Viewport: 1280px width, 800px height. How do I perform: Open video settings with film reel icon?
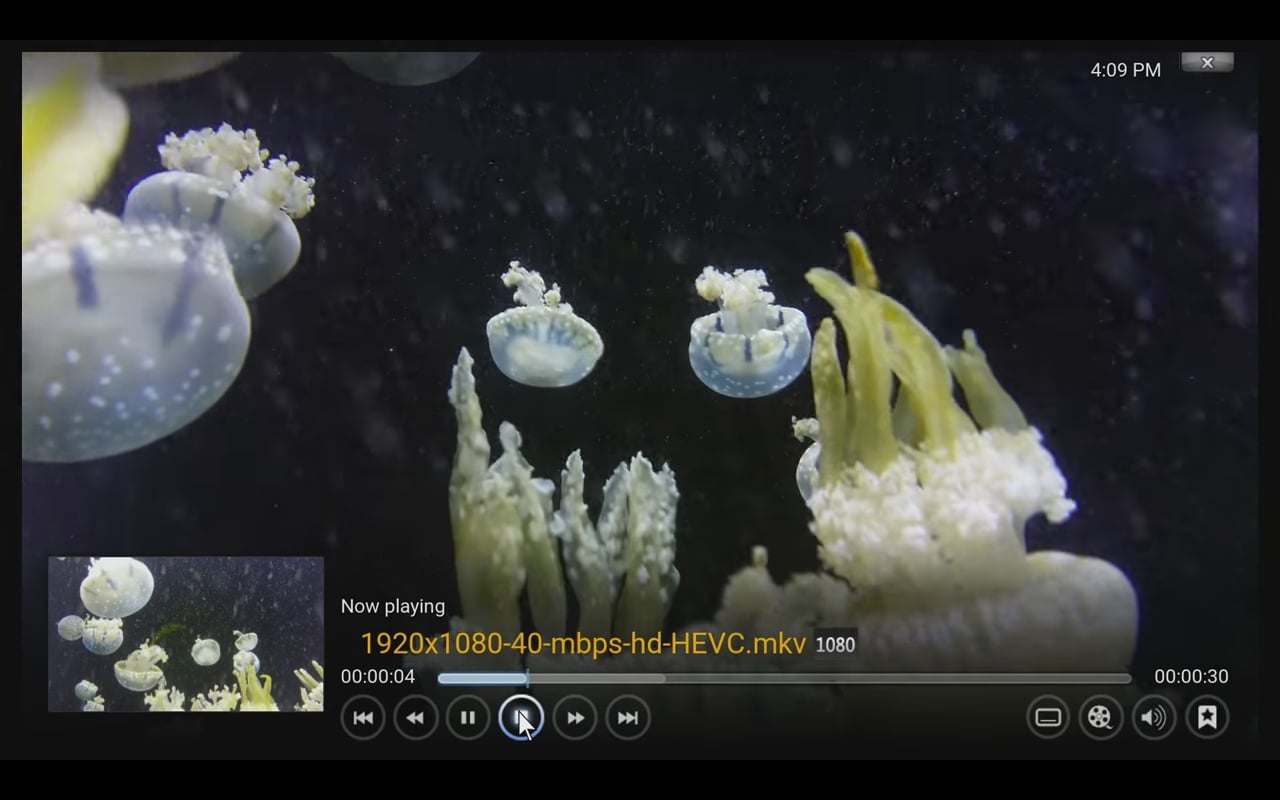pos(1101,717)
